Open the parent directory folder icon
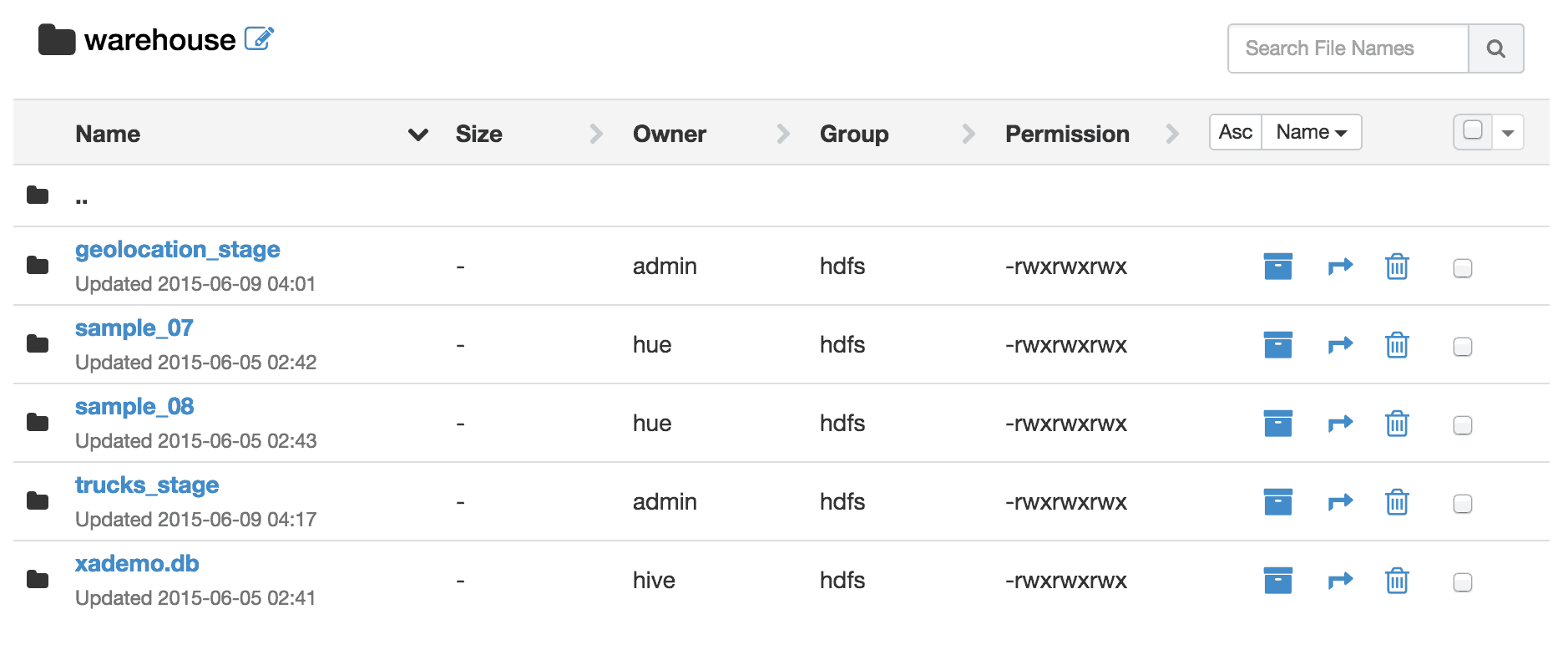1568x645 pixels. click(x=38, y=196)
